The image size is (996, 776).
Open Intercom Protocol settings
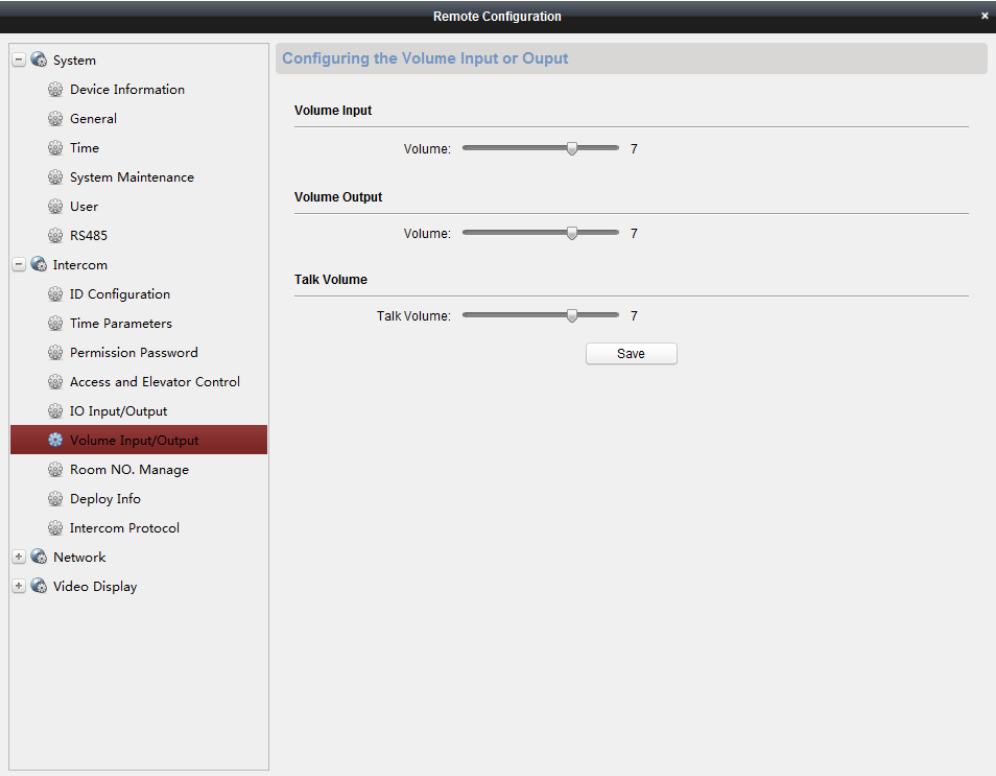point(124,528)
